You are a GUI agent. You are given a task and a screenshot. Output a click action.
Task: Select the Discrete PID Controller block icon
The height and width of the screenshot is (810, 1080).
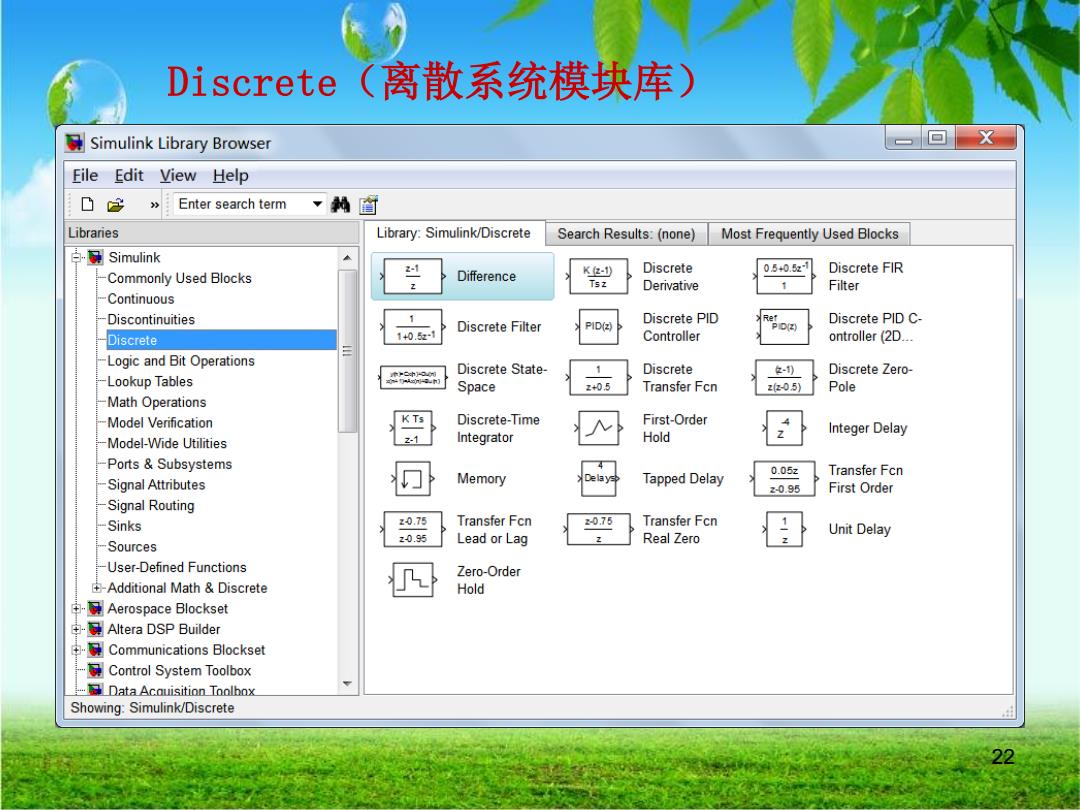599,327
